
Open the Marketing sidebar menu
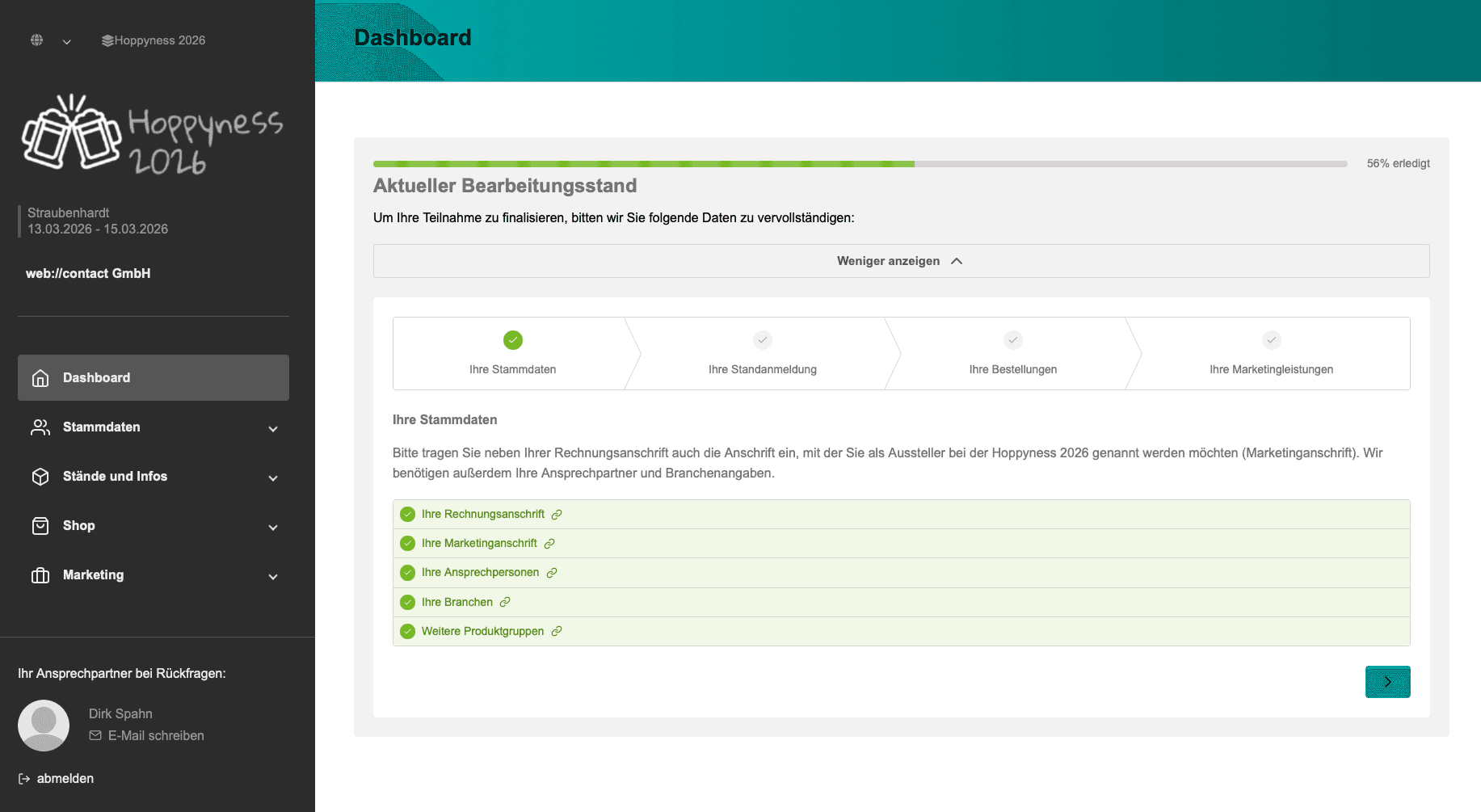(154, 574)
